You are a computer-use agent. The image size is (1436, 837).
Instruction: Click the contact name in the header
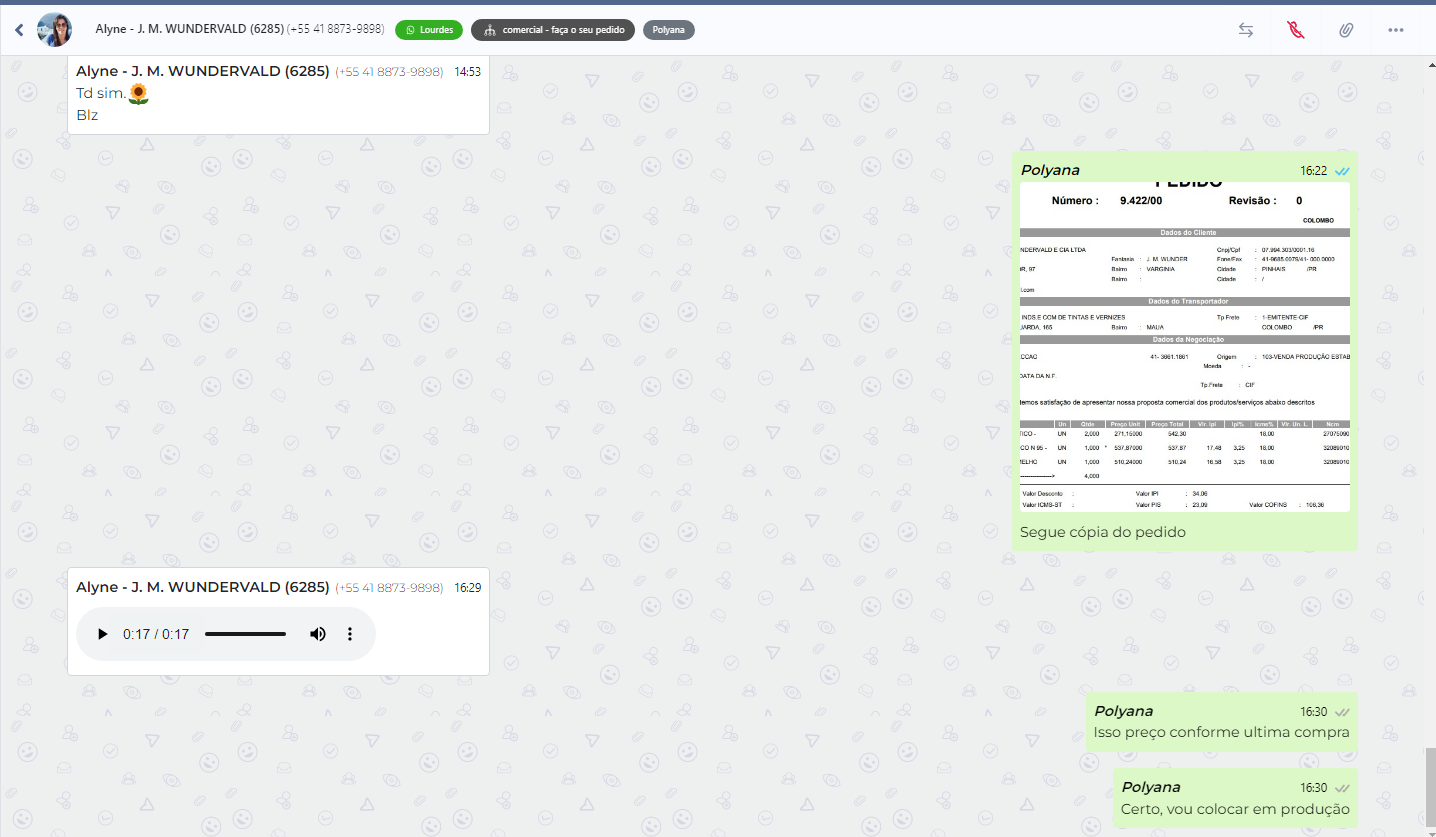click(x=188, y=30)
